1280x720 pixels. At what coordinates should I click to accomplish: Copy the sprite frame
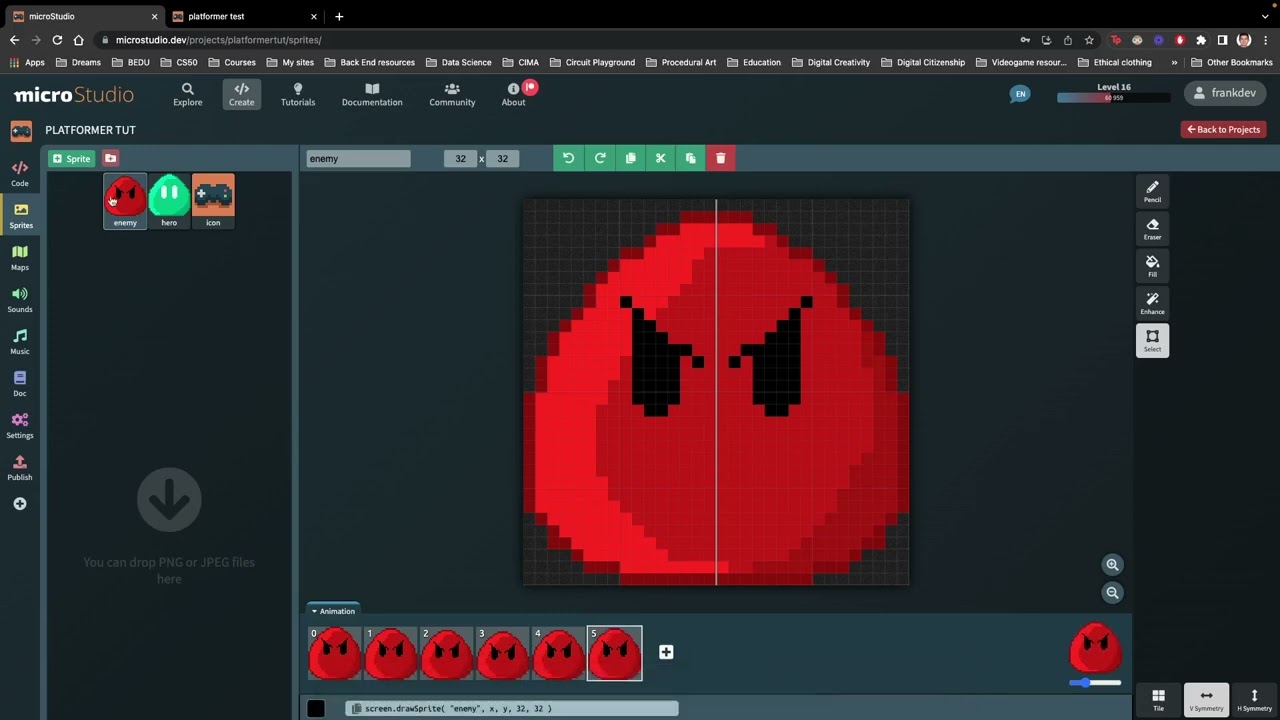click(x=630, y=158)
